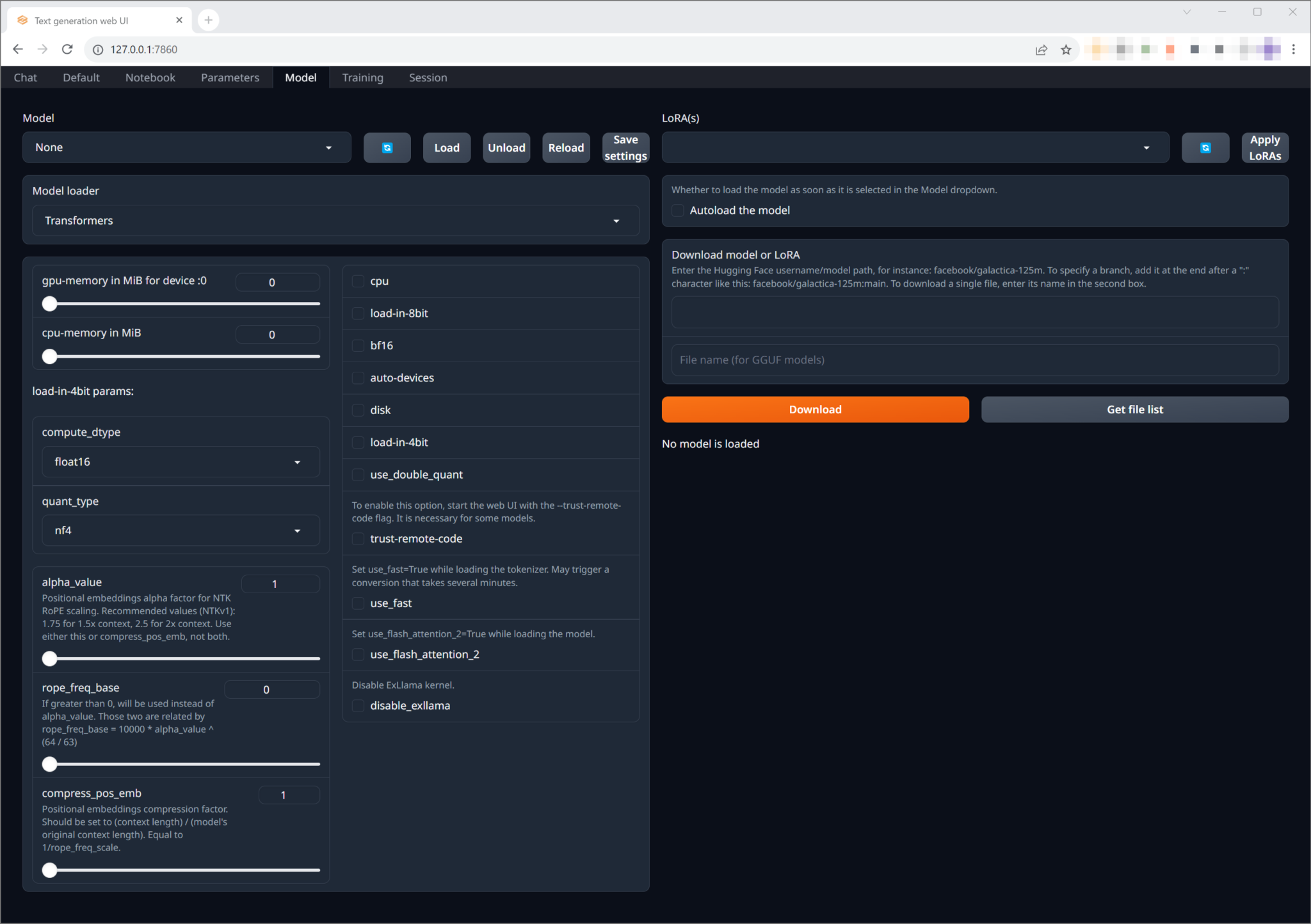Open the compute_dtype dropdown
This screenshot has height=924, width=1311.
click(x=180, y=461)
